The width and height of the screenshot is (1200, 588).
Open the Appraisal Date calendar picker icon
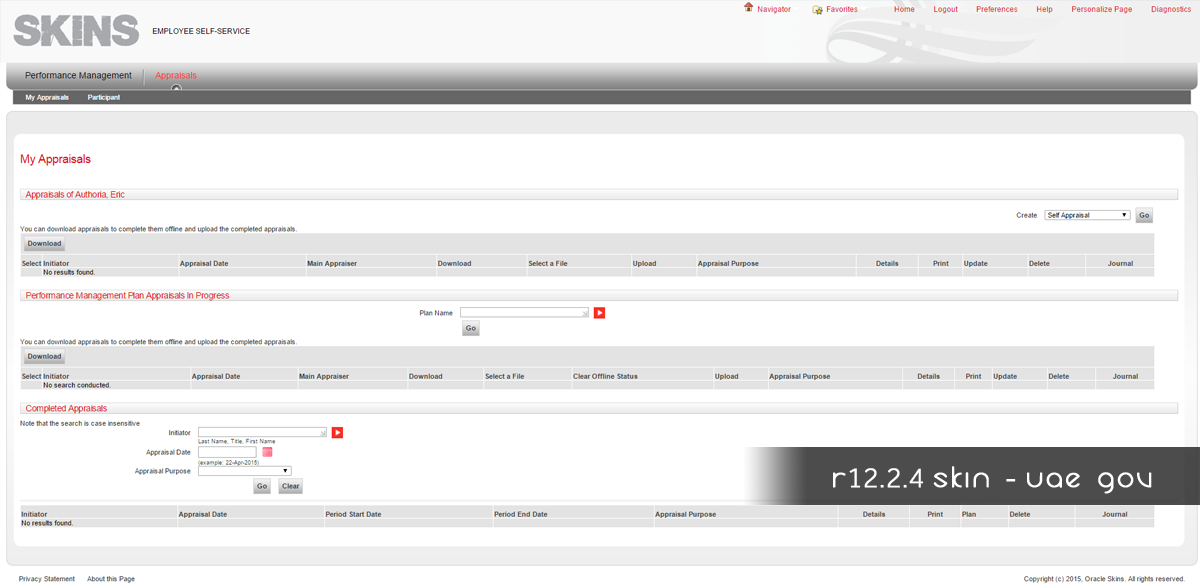click(x=267, y=452)
